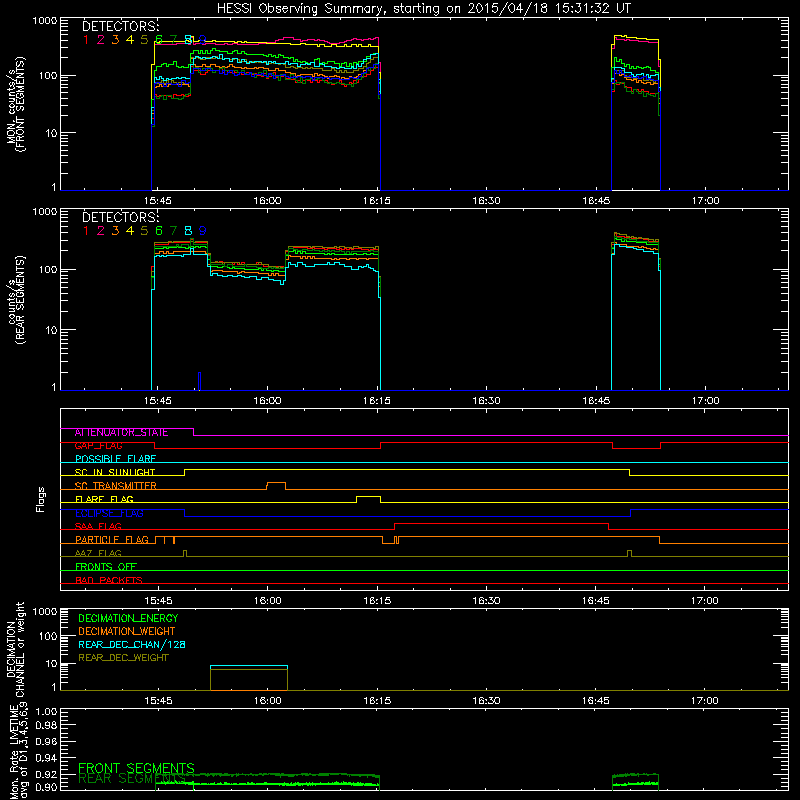Select detector 9 in front segments legend
This screenshot has width=800, height=800.
pyautogui.click(x=203, y=40)
